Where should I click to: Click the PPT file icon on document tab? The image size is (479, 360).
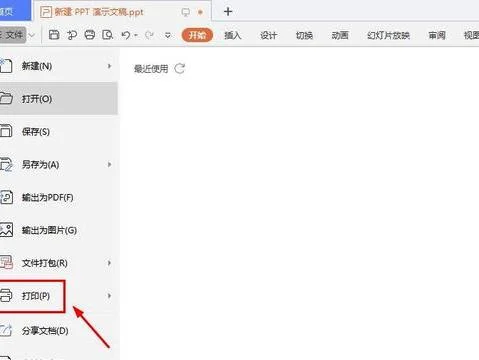[46, 12]
